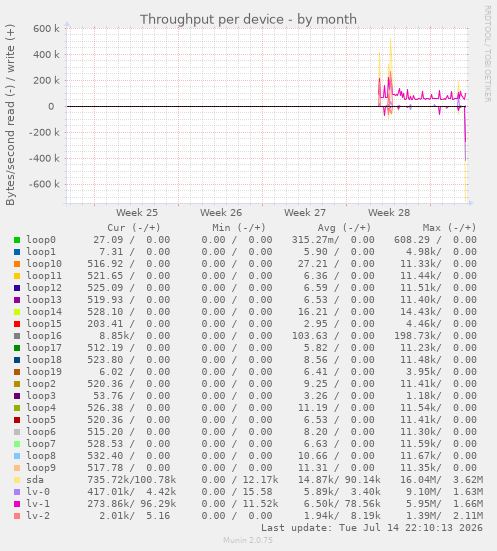
Task: Click the yellow loop11 legend swatch
Action: coord(17,276)
